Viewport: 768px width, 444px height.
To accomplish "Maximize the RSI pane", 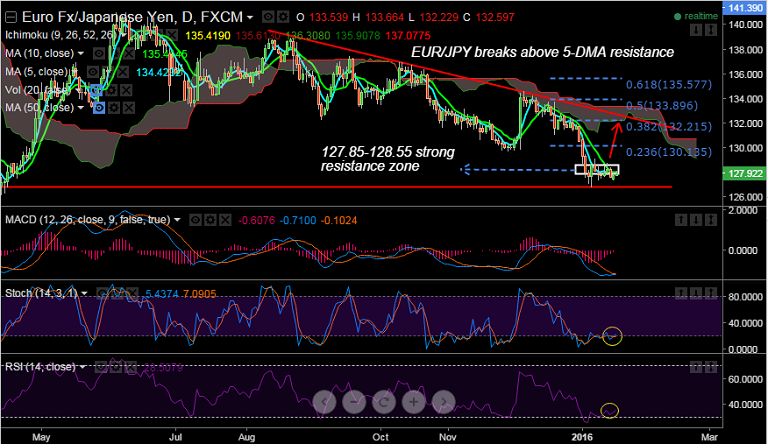I will 711,367.
